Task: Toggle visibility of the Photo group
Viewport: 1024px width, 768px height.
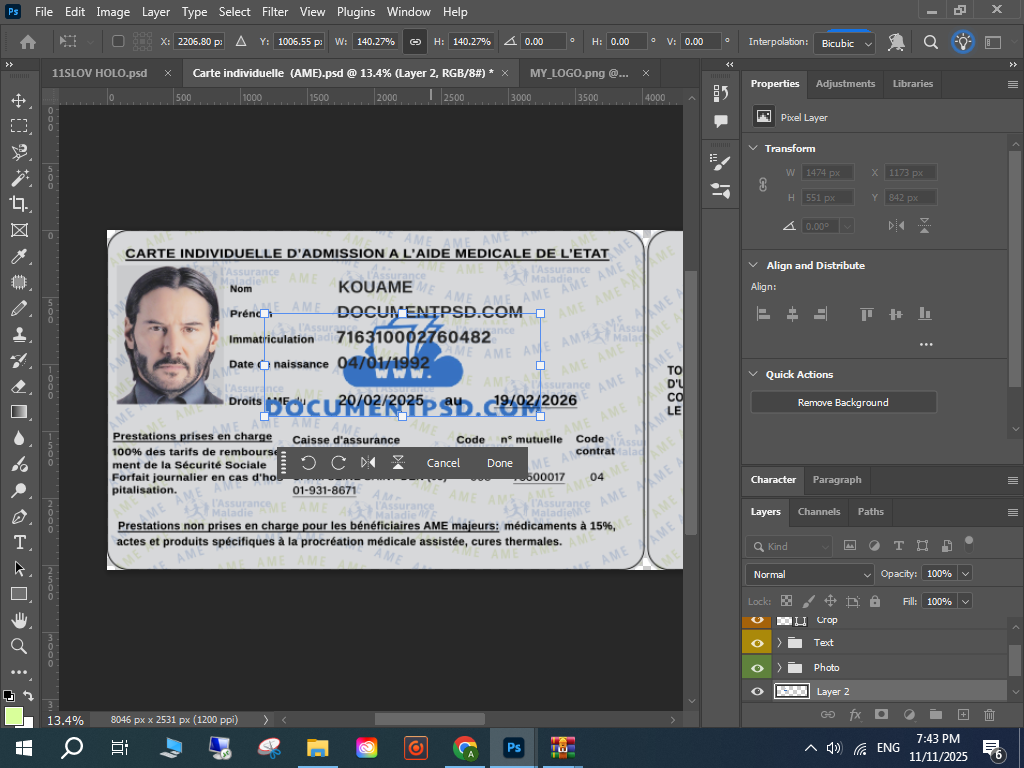Action: [757, 668]
